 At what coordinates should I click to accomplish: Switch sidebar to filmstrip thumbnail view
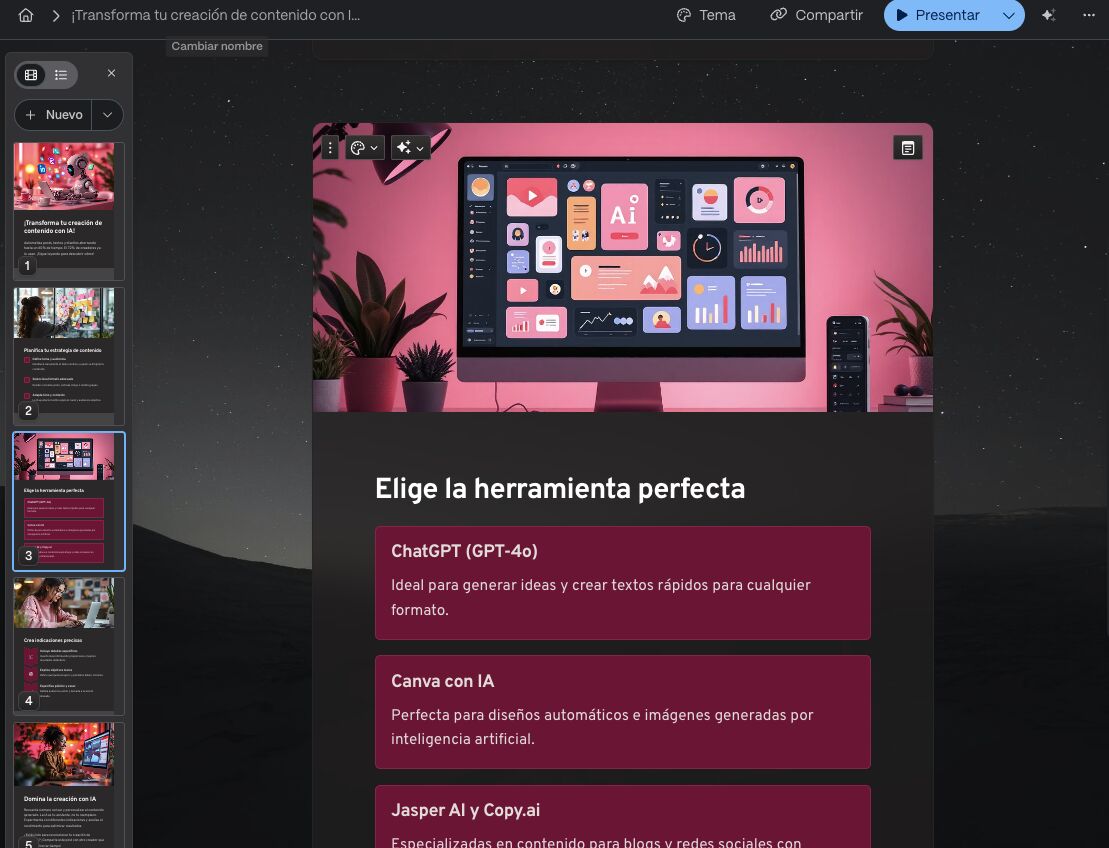(31, 74)
